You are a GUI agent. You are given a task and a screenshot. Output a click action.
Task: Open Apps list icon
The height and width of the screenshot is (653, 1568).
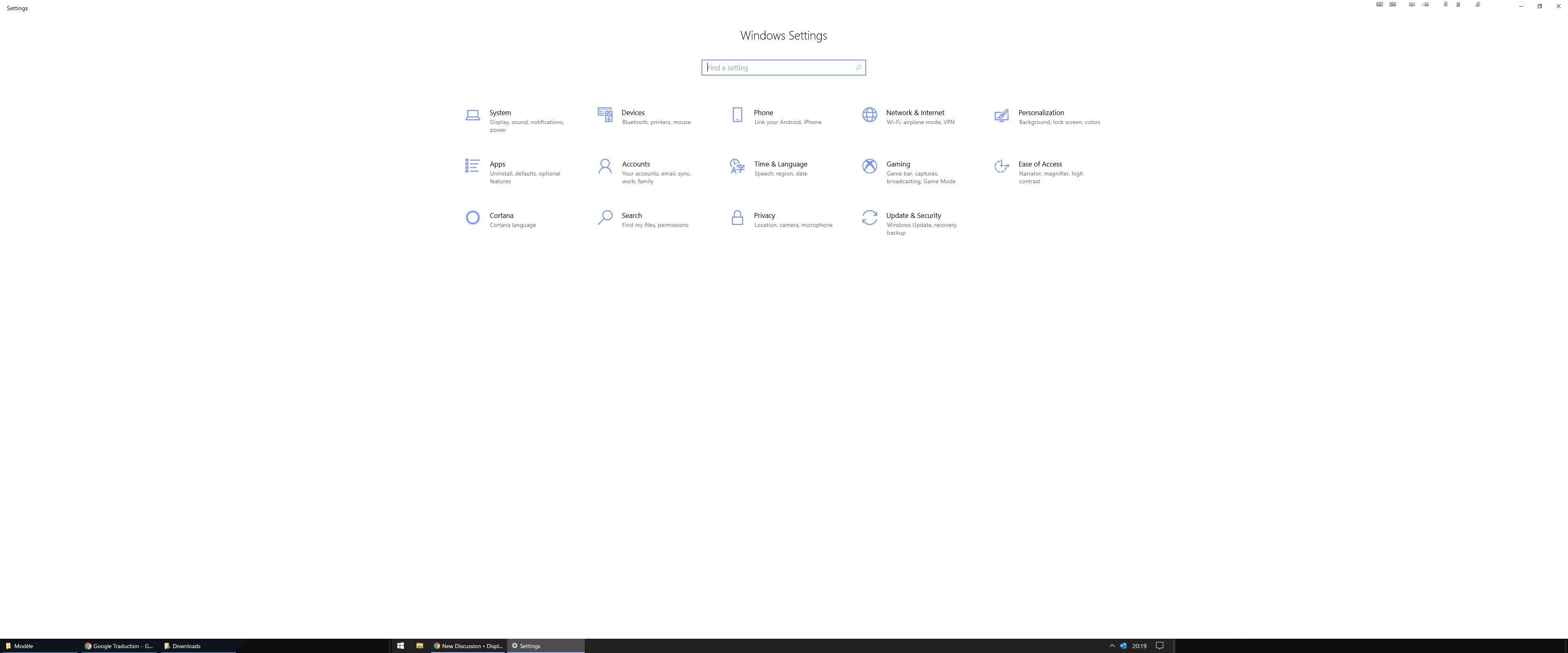pyautogui.click(x=472, y=166)
